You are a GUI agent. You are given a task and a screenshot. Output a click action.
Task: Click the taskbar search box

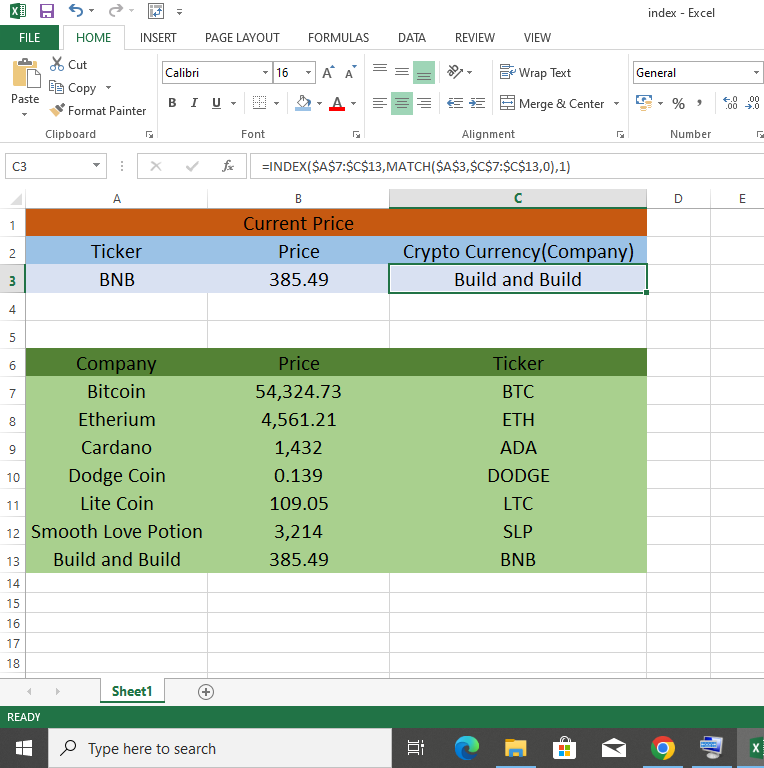[x=220, y=748]
